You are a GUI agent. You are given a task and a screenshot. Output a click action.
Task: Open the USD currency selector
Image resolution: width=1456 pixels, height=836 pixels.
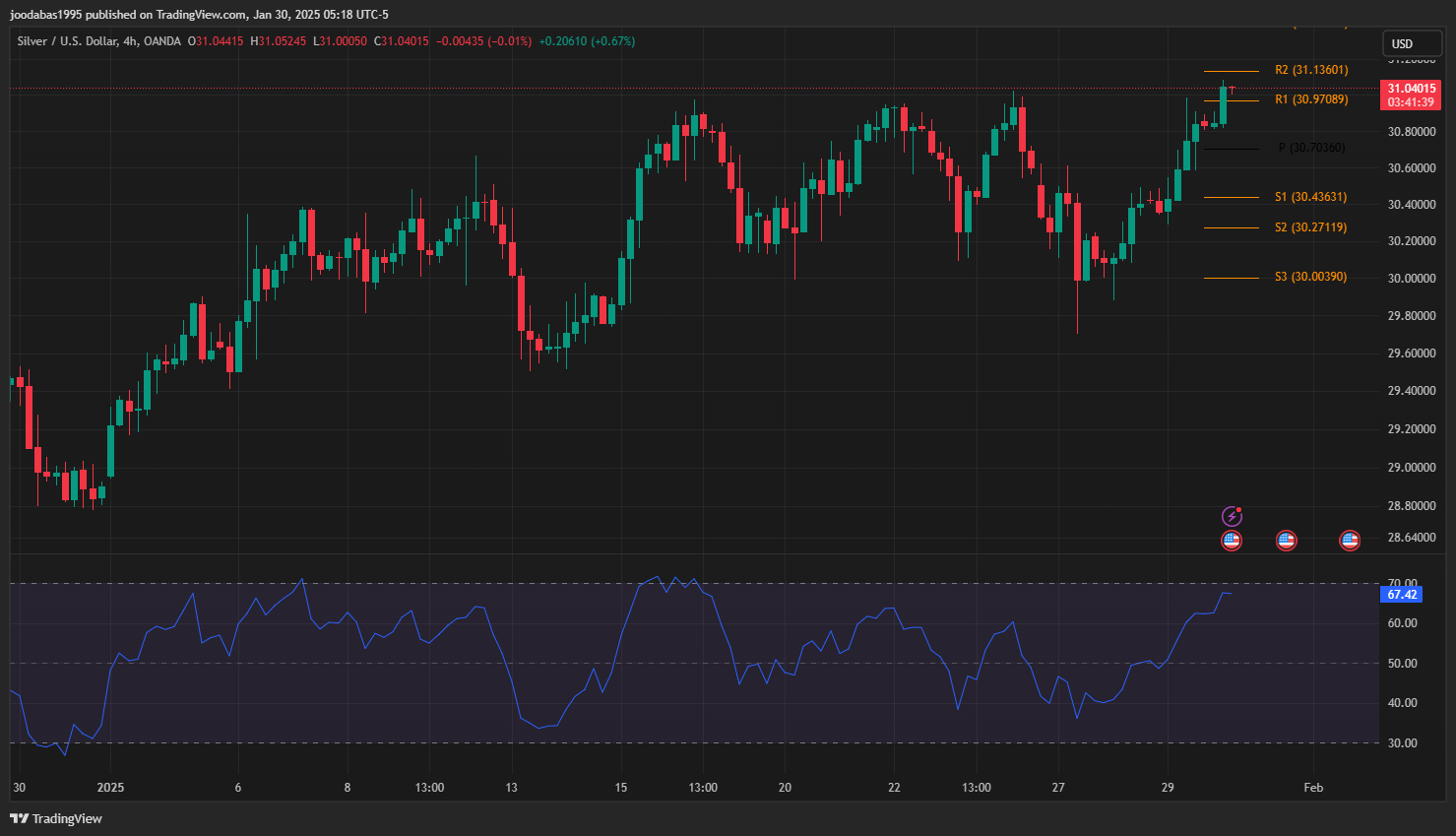[1412, 43]
